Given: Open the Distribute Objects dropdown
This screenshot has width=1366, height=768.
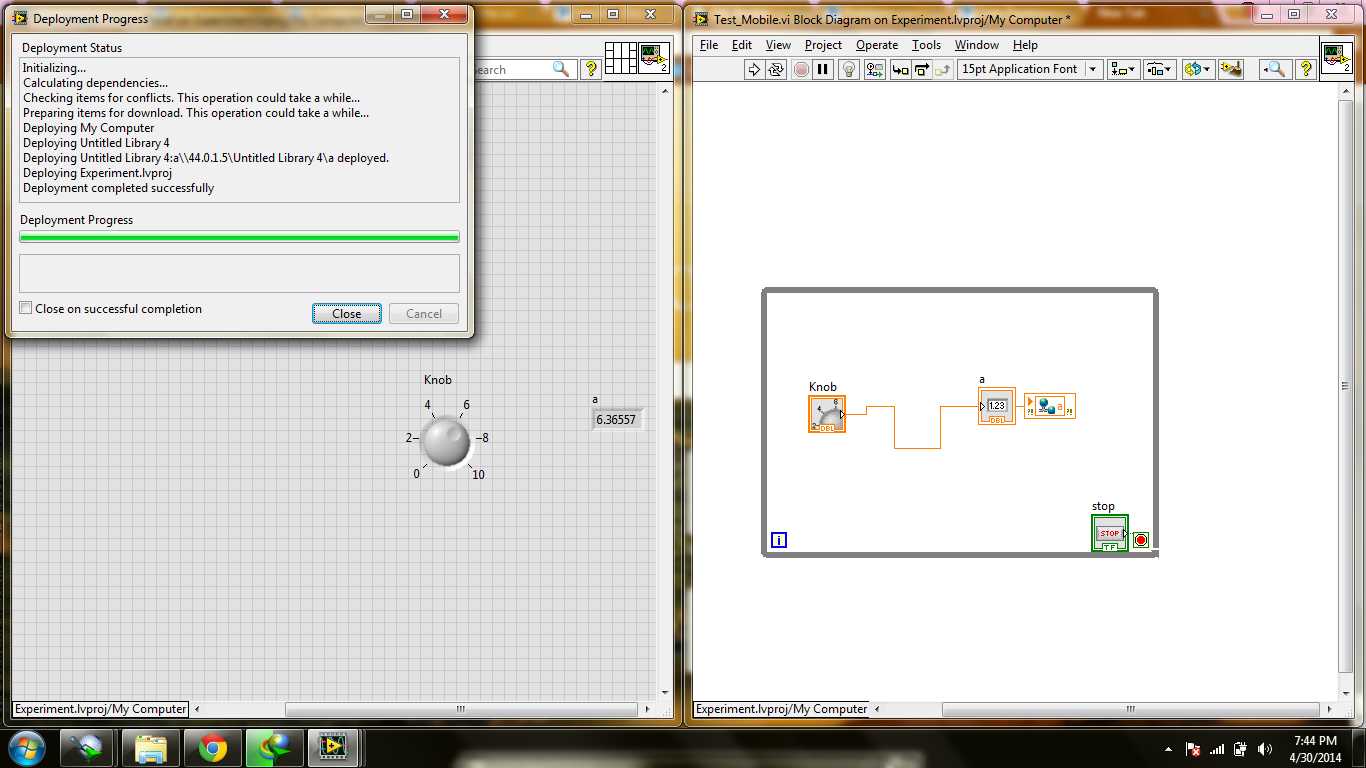Looking at the screenshot, I should tap(1160, 69).
